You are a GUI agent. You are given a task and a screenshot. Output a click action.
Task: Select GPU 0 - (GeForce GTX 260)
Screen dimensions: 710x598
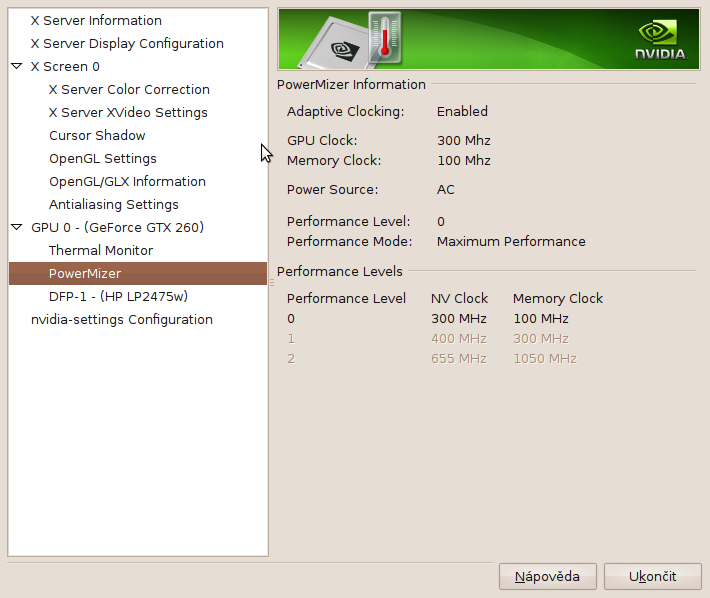tap(117, 227)
